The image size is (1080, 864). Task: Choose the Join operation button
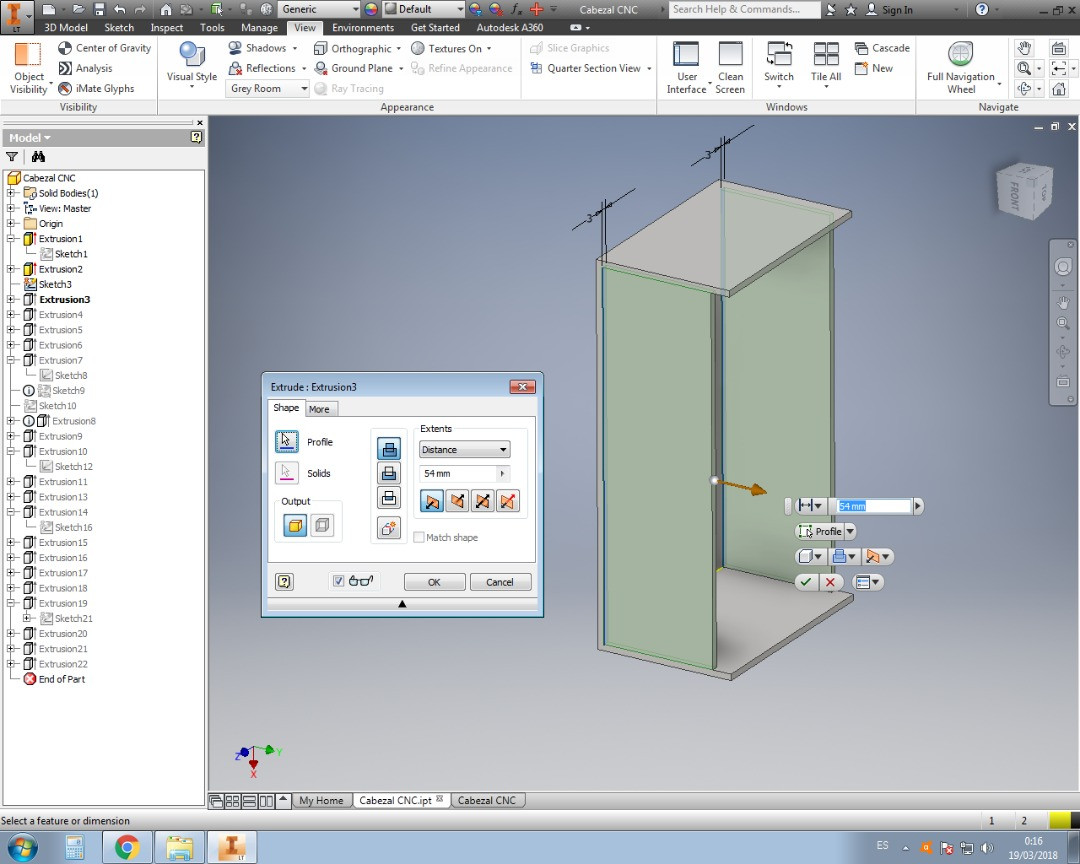coord(389,449)
